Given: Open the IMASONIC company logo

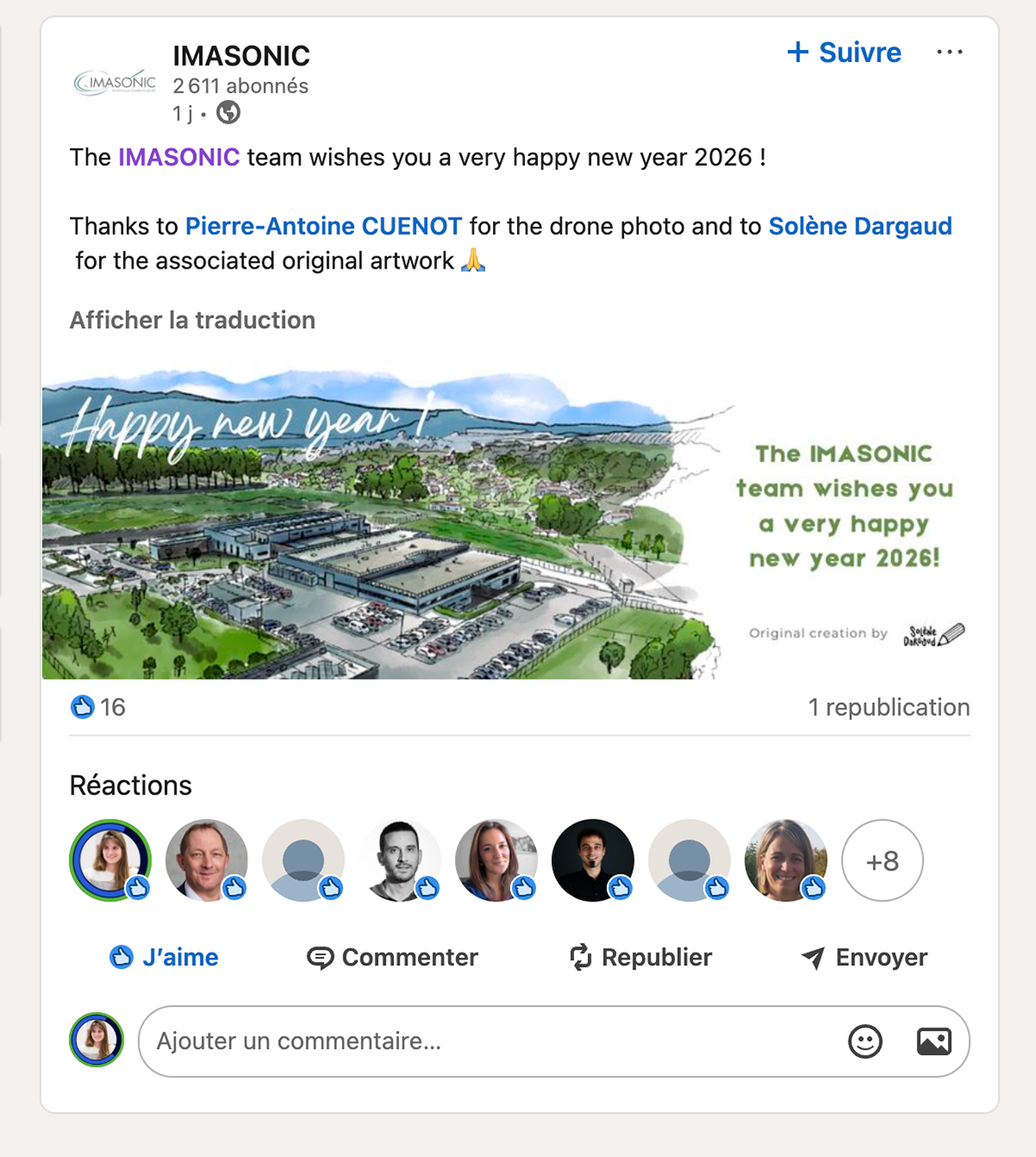Looking at the screenshot, I should [115, 83].
